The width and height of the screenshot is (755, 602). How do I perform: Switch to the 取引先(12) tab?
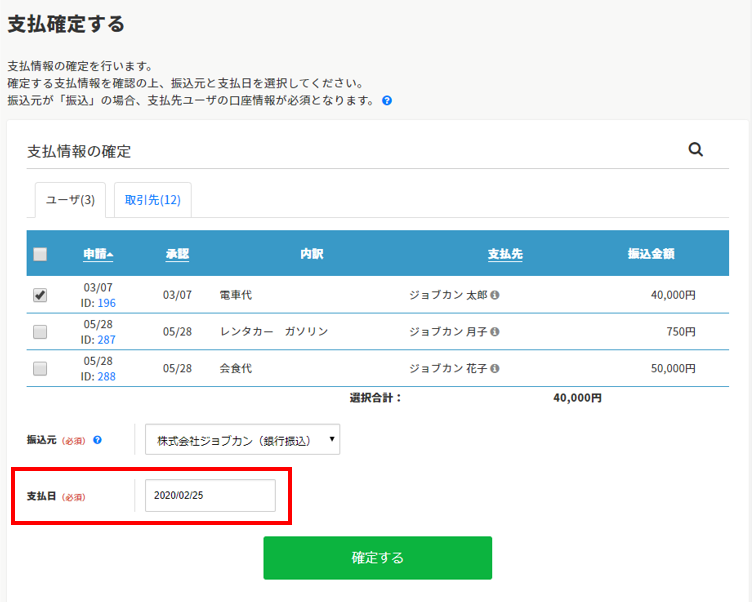[152, 200]
